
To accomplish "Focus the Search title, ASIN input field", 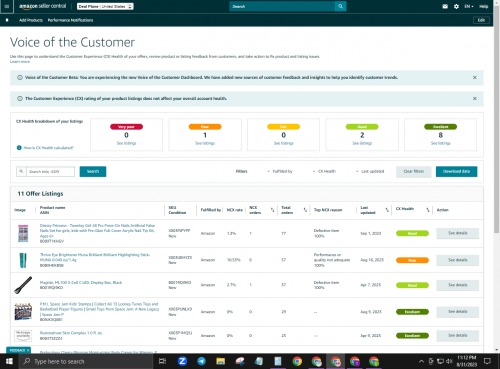I will [50, 171].
